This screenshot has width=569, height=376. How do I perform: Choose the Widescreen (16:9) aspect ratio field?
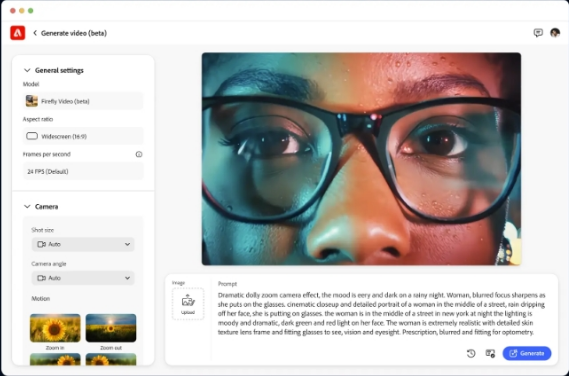coord(83,136)
